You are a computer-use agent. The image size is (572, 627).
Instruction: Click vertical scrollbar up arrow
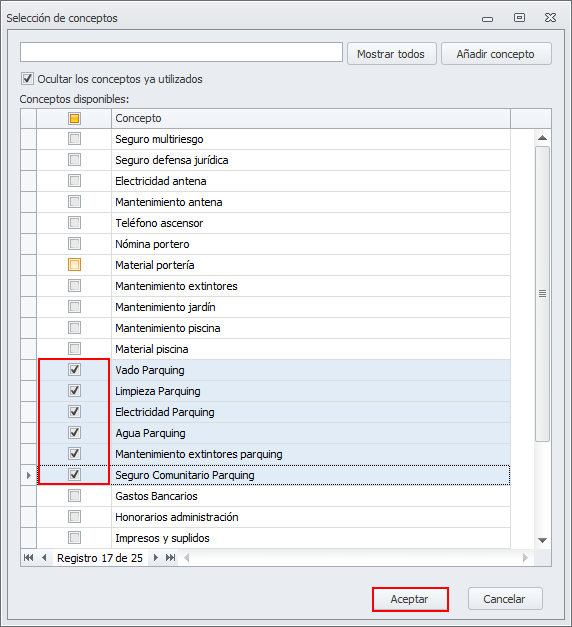tap(542, 138)
